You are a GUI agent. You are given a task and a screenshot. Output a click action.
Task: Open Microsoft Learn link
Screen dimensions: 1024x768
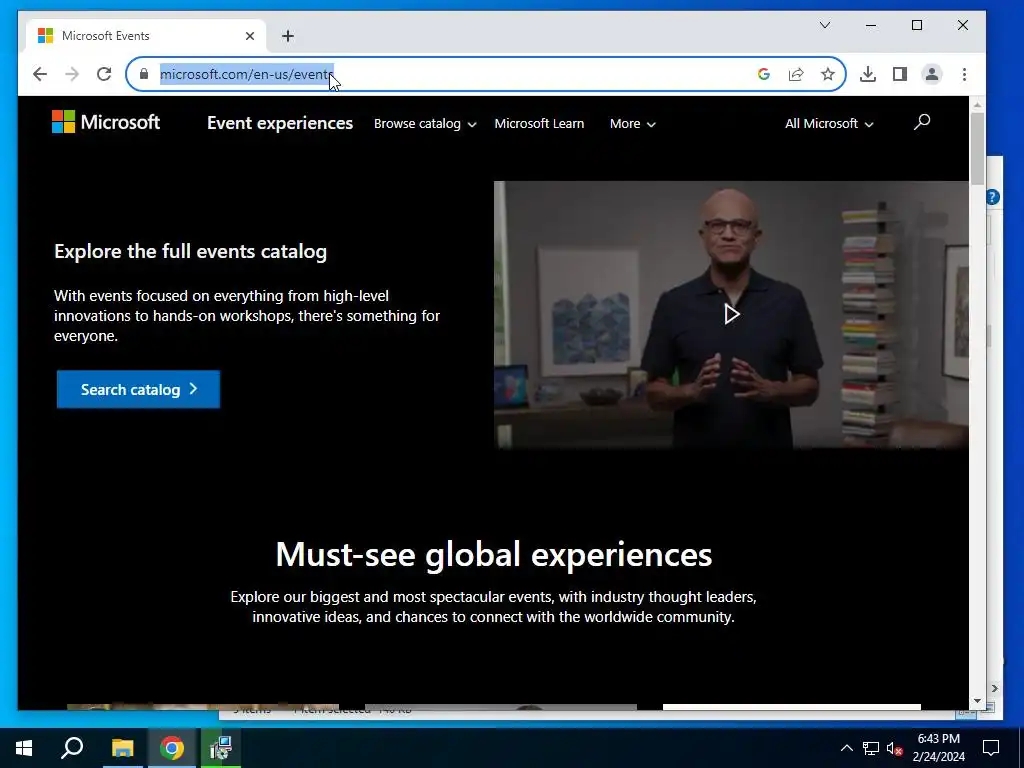[x=539, y=123]
